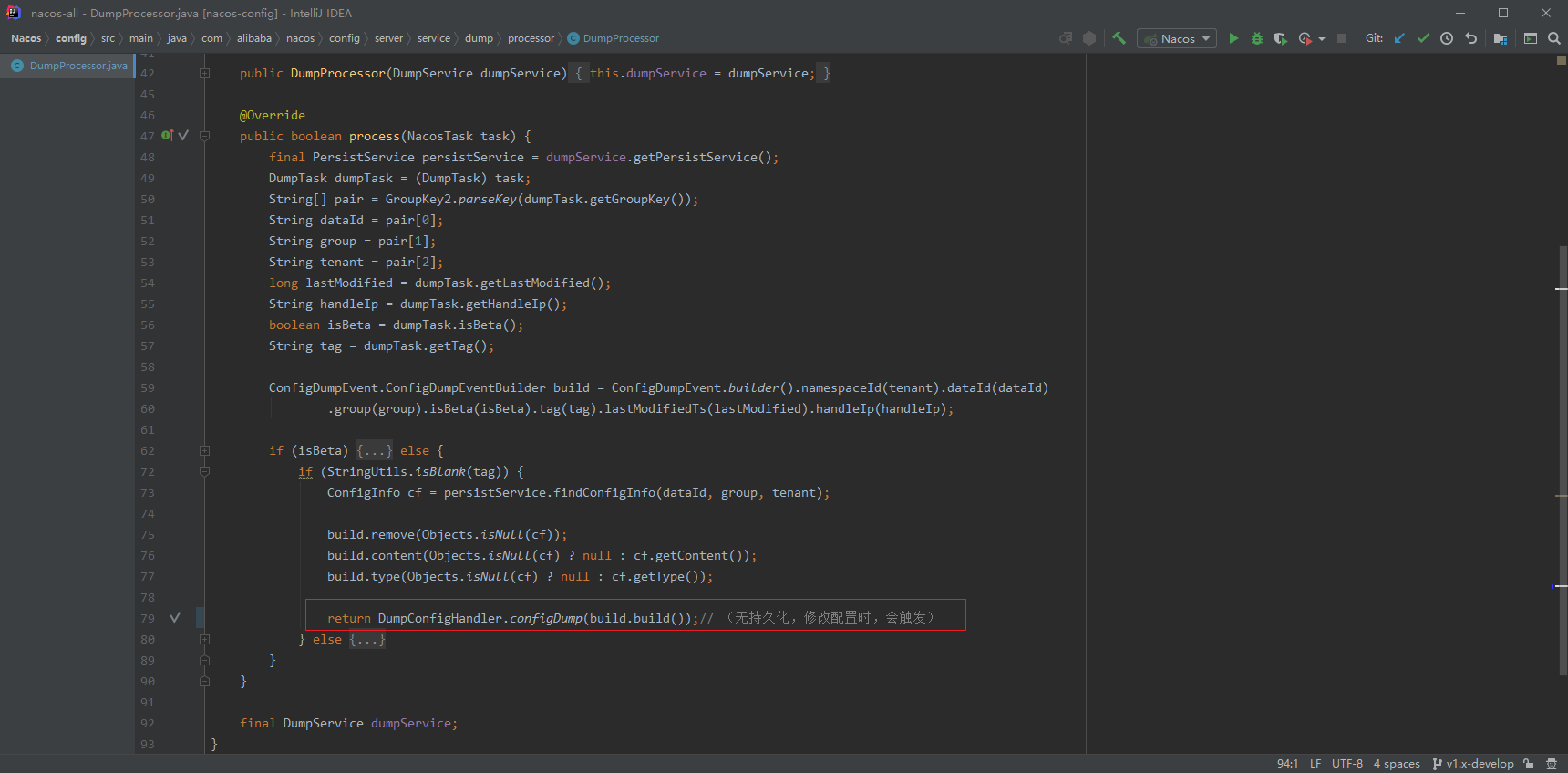
Task: Click the UTF-8 encoding in status bar
Action: click(x=1347, y=764)
